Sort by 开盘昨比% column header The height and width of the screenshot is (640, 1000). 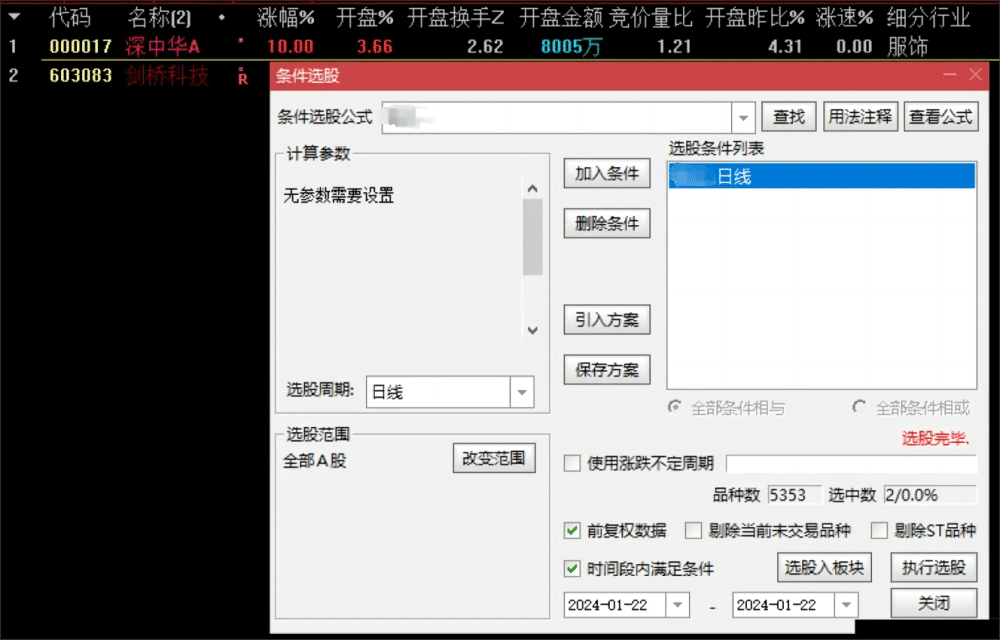[754, 18]
